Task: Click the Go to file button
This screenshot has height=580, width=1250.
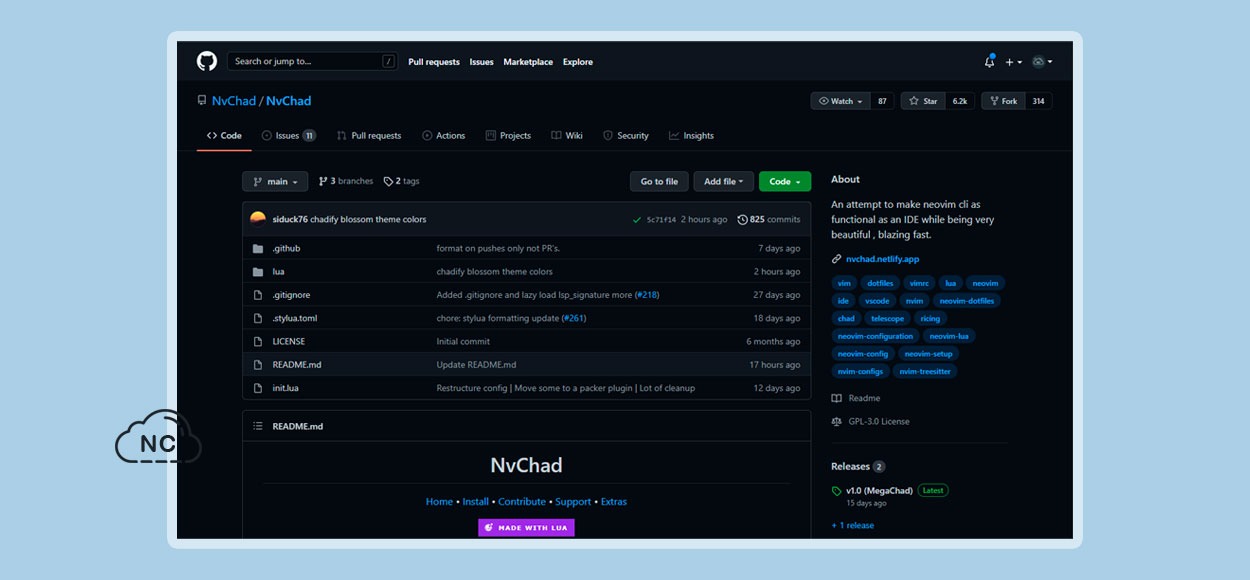Action: tap(659, 181)
